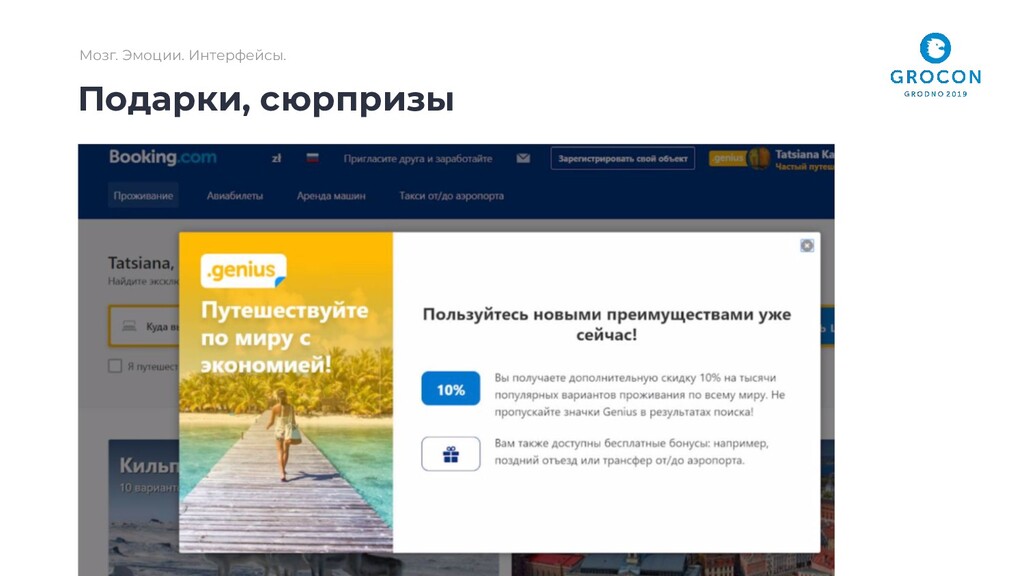Click the Booking.com logo
1024x576 pixels.
tap(163, 157)
